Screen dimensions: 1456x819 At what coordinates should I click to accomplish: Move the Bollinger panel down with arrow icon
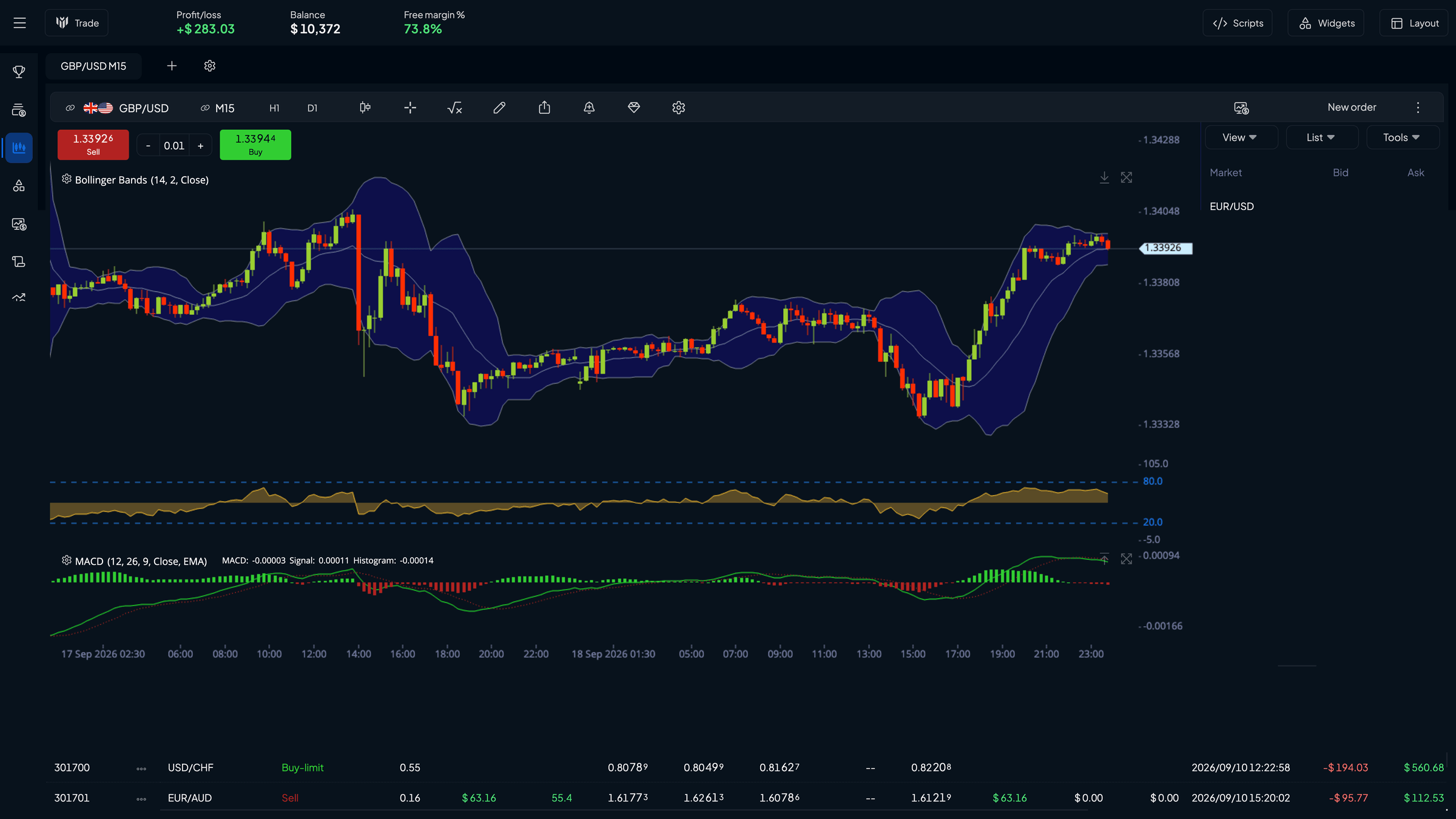[x=1105, y=177]
